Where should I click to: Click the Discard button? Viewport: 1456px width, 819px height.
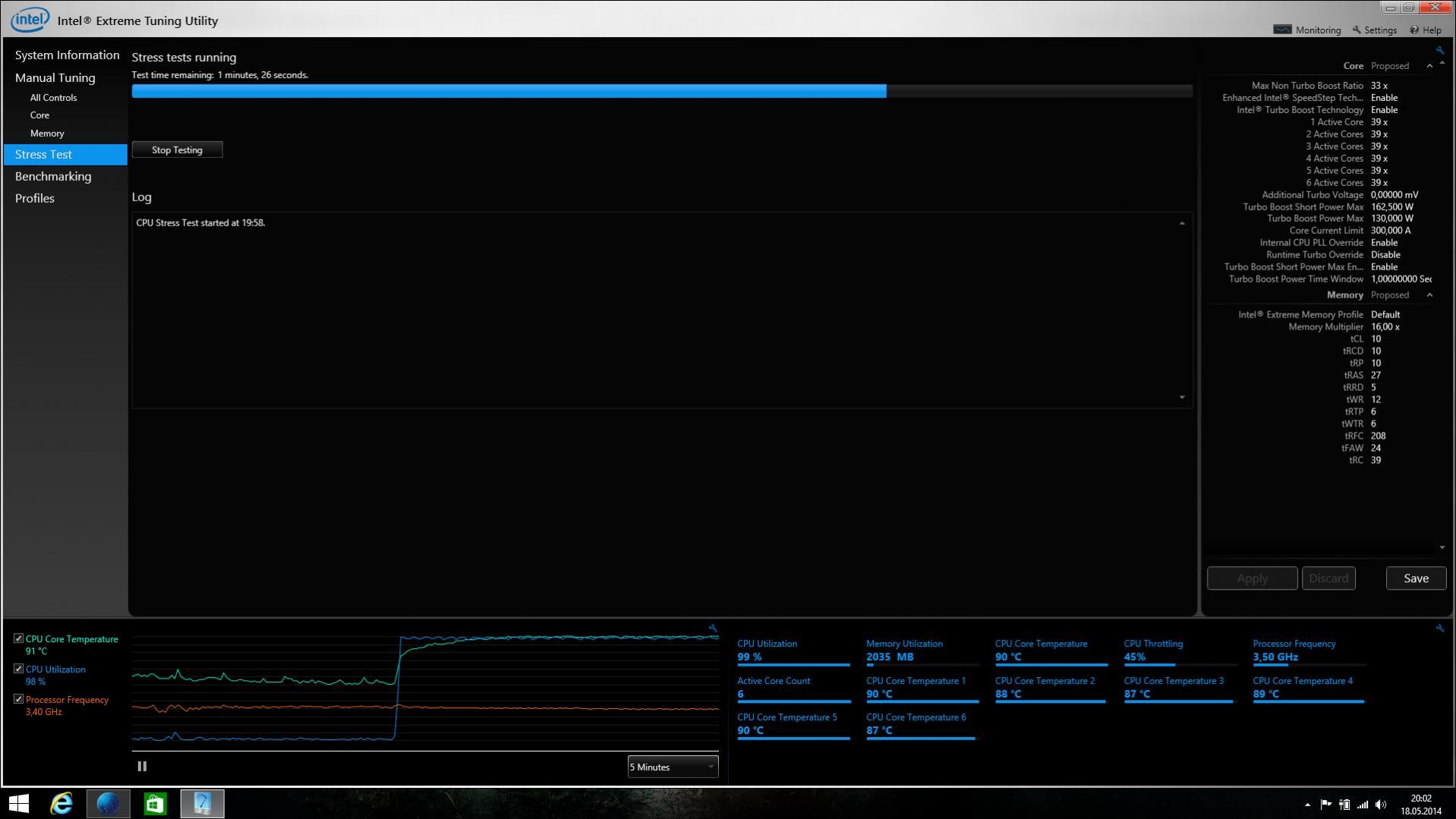pyautogui.click(x=1328, y=578)
